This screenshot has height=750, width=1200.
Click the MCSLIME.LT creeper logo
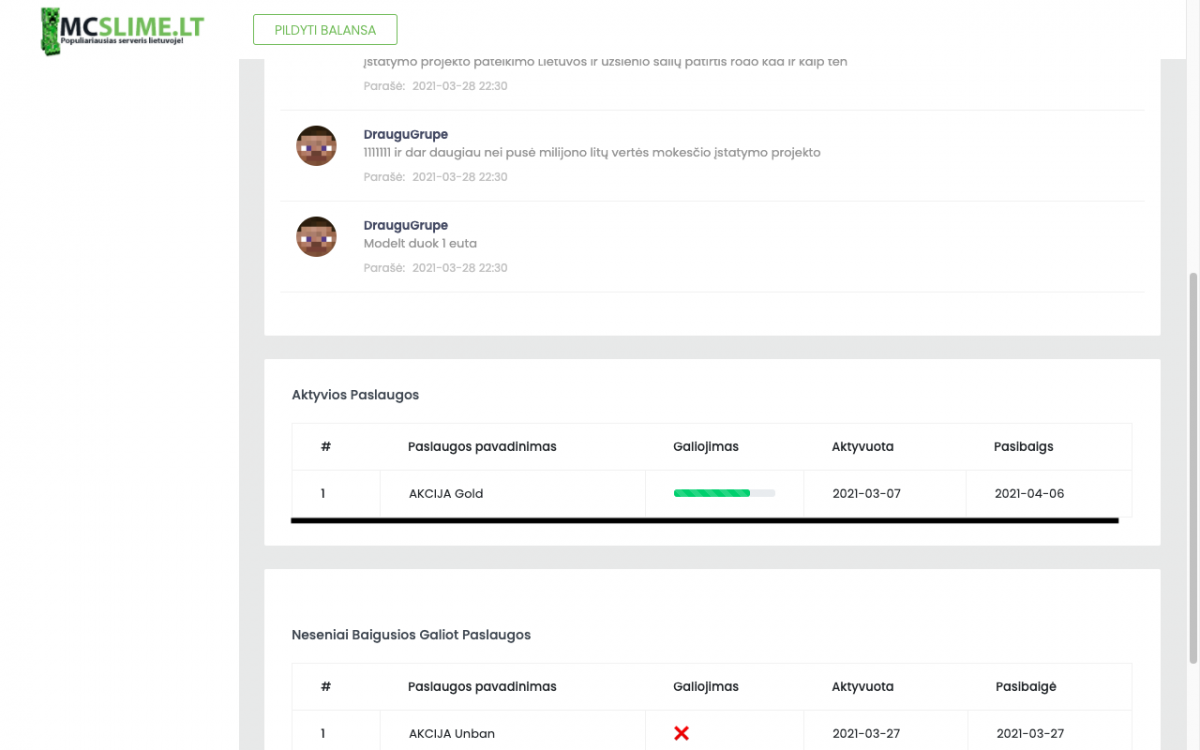[x=122, y=30]
